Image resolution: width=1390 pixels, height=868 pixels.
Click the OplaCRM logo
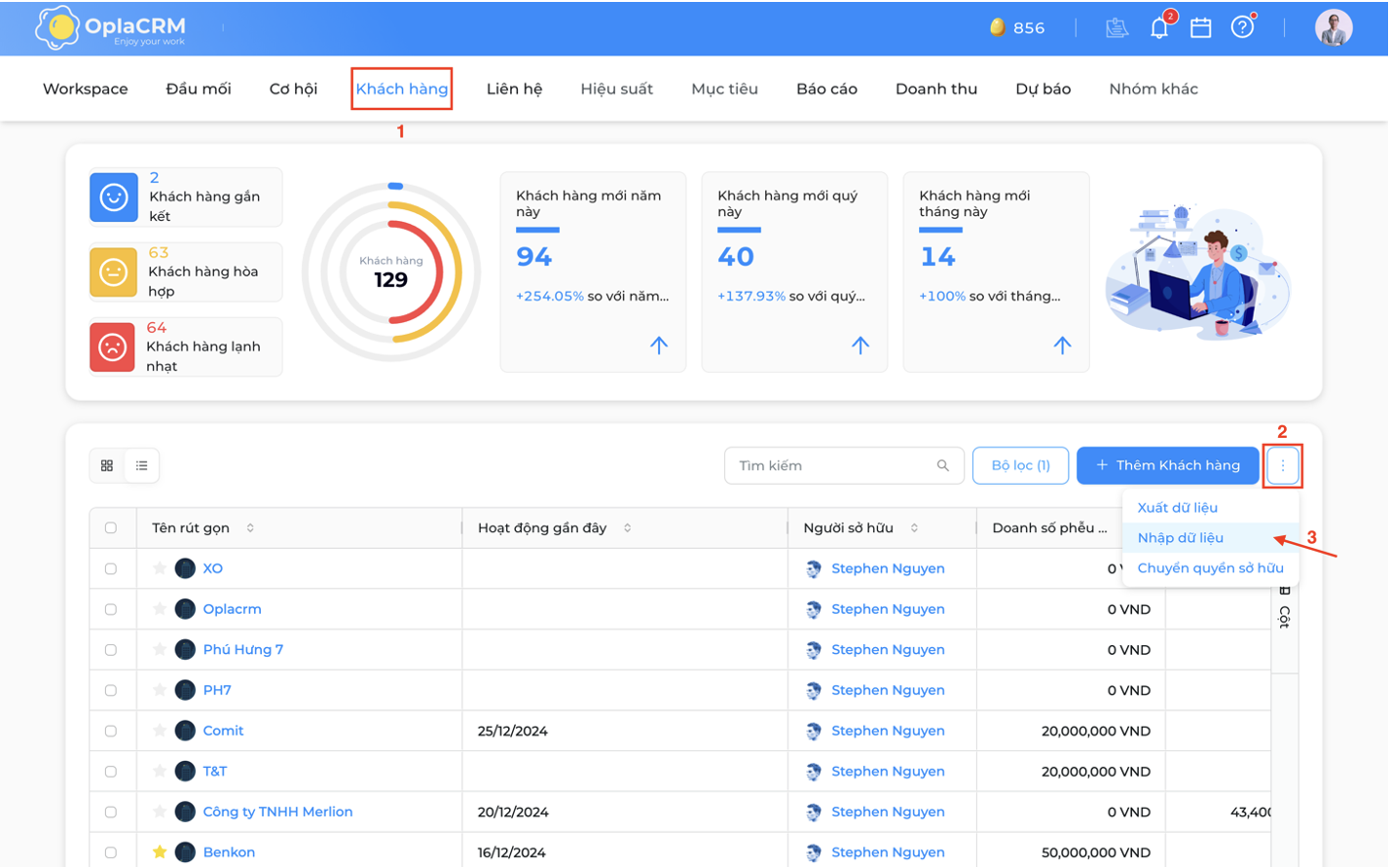[111, 27]
